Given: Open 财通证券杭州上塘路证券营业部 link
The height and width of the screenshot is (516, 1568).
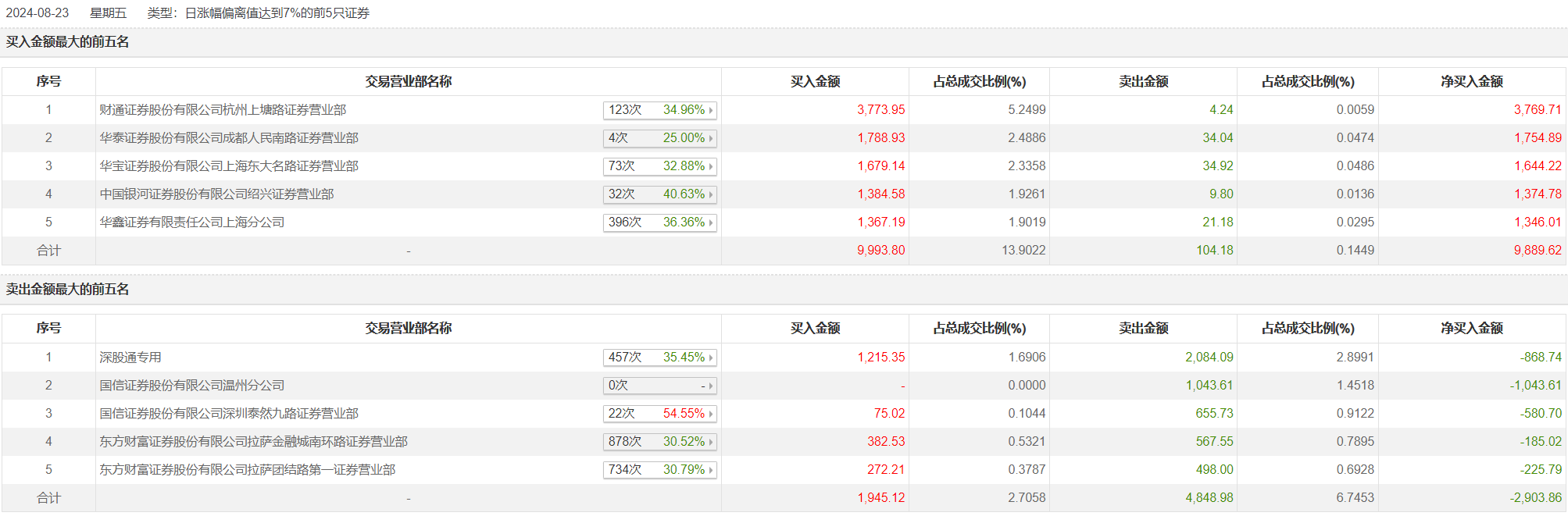Looking at the screenshot, I should [x=223, y=110].
